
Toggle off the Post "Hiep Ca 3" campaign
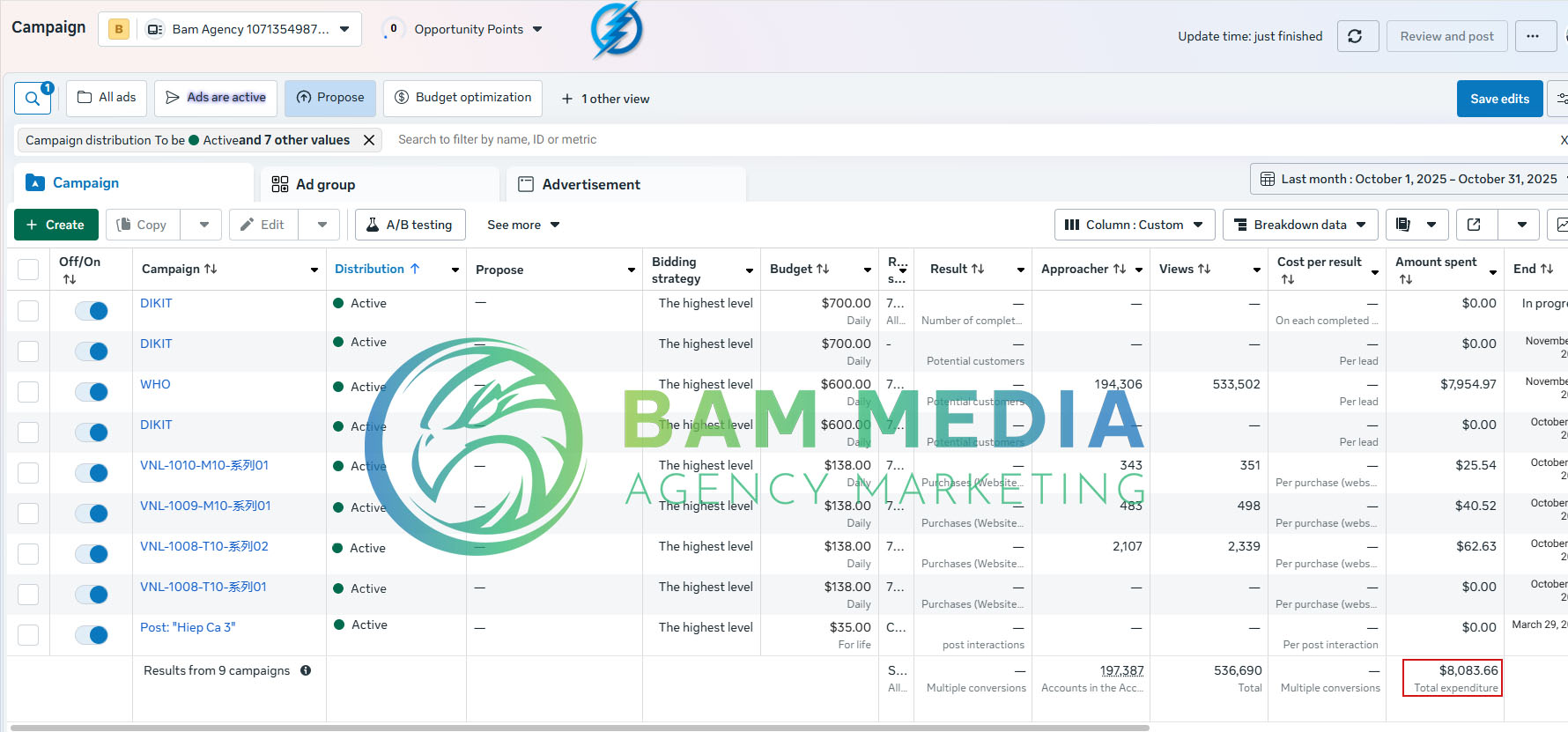coord(92,635)
